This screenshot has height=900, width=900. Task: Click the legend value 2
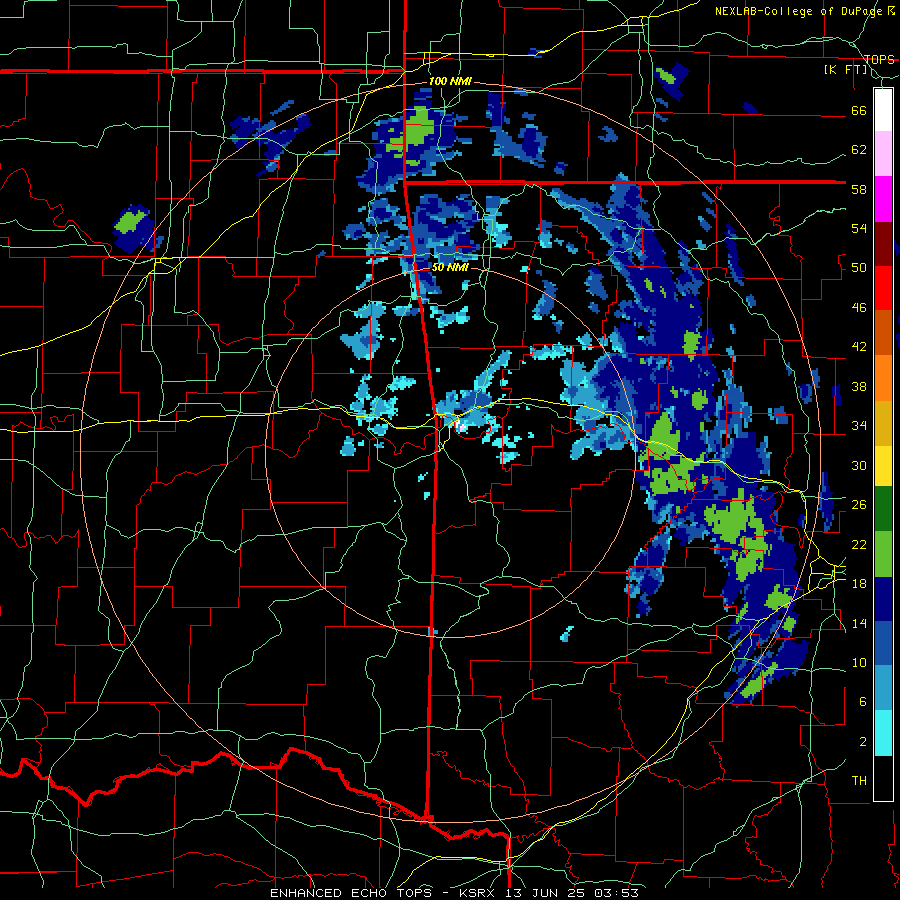pyautogui.click(x=862, y=742)
